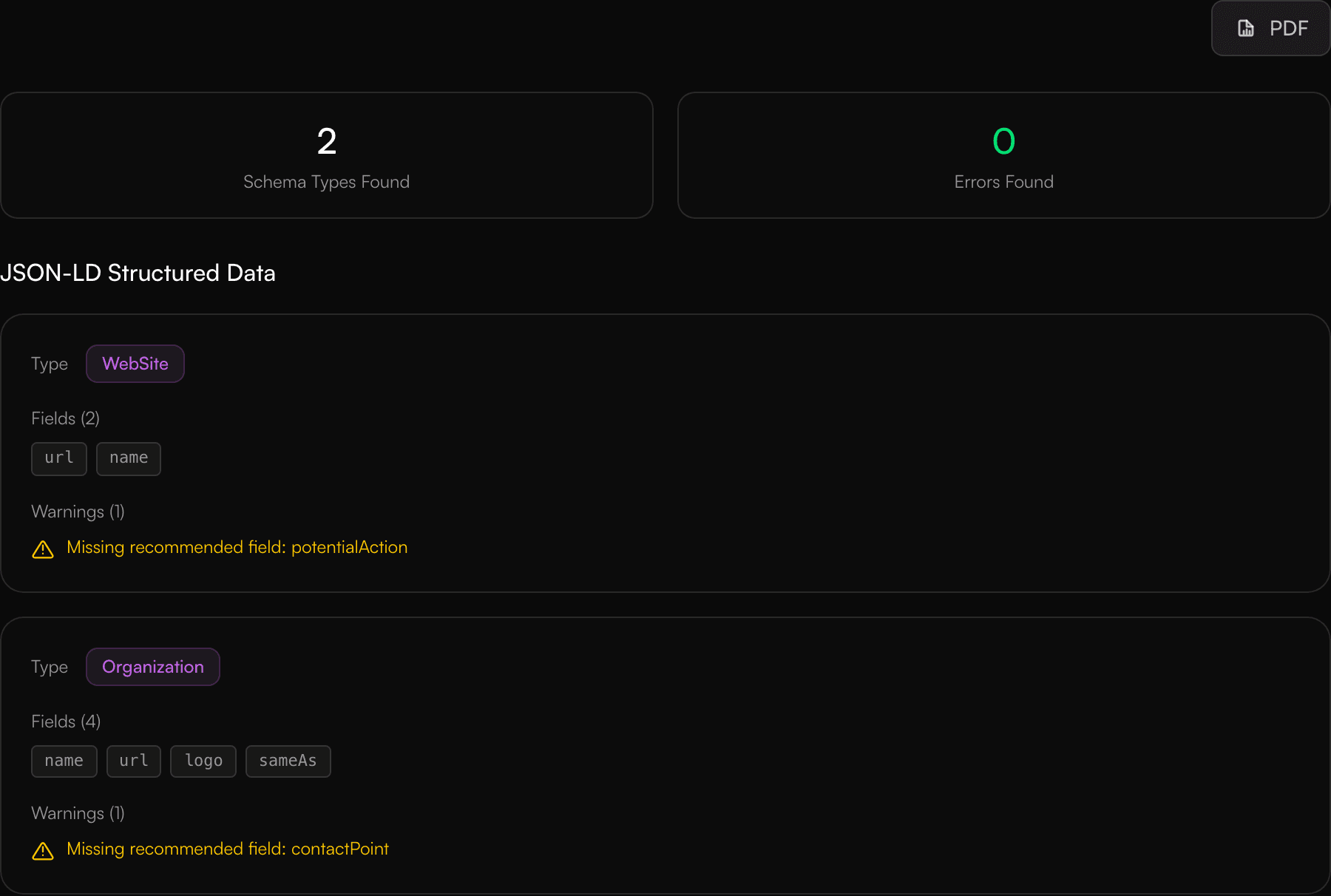
Task: Click the sameAs field tag under Organization
Action: tap(288, 761)
